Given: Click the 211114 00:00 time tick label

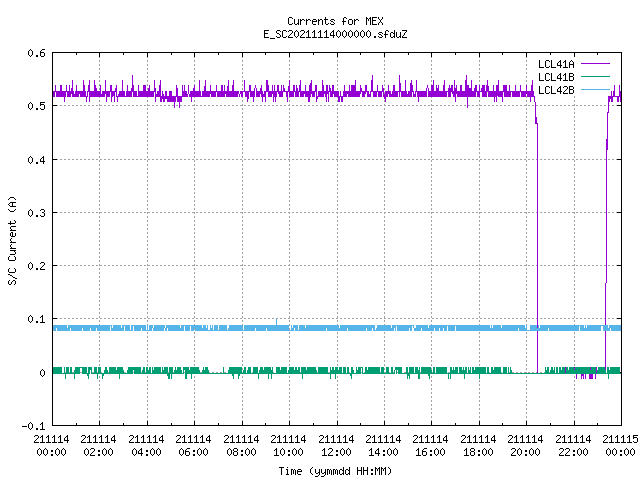Looking at the screenshot, I should point(51,446).
